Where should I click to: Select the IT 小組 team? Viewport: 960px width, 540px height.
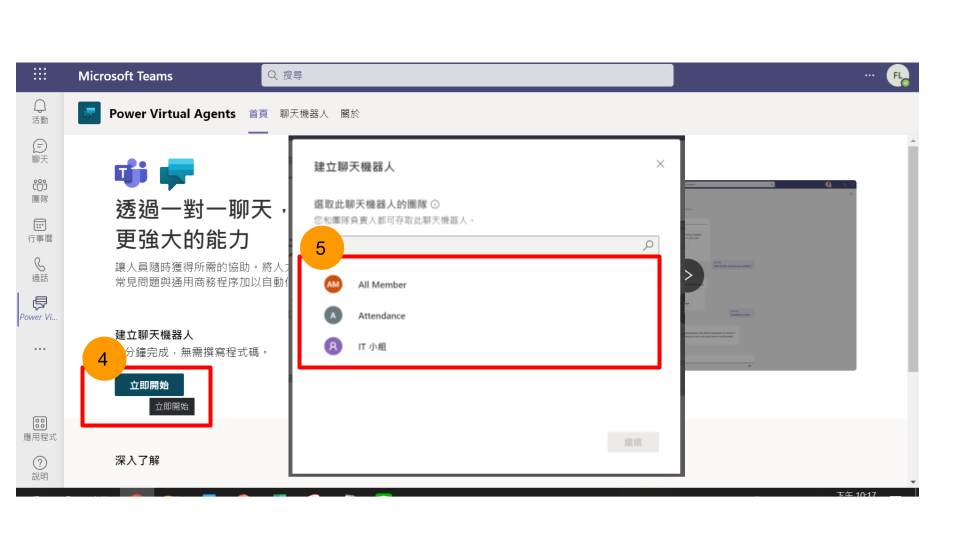tap(479, 347)
